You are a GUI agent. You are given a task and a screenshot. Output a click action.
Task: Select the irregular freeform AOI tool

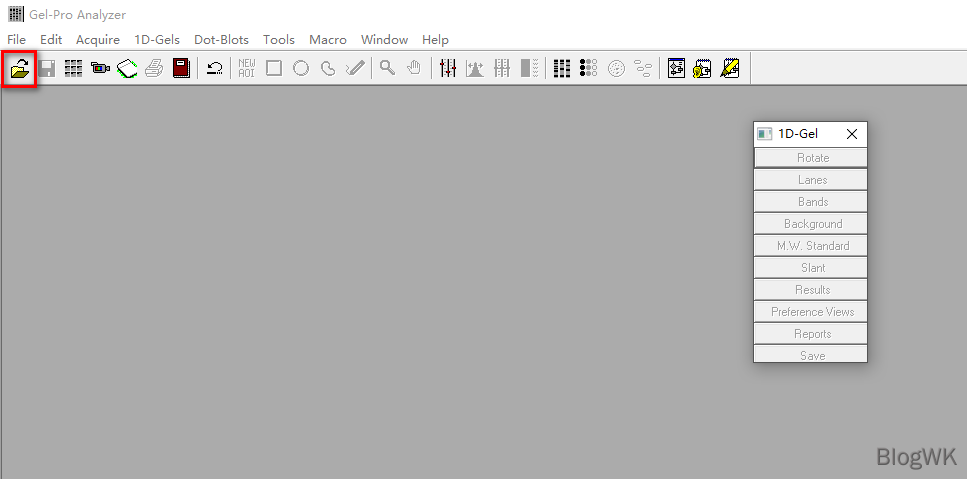click(328, 68)
